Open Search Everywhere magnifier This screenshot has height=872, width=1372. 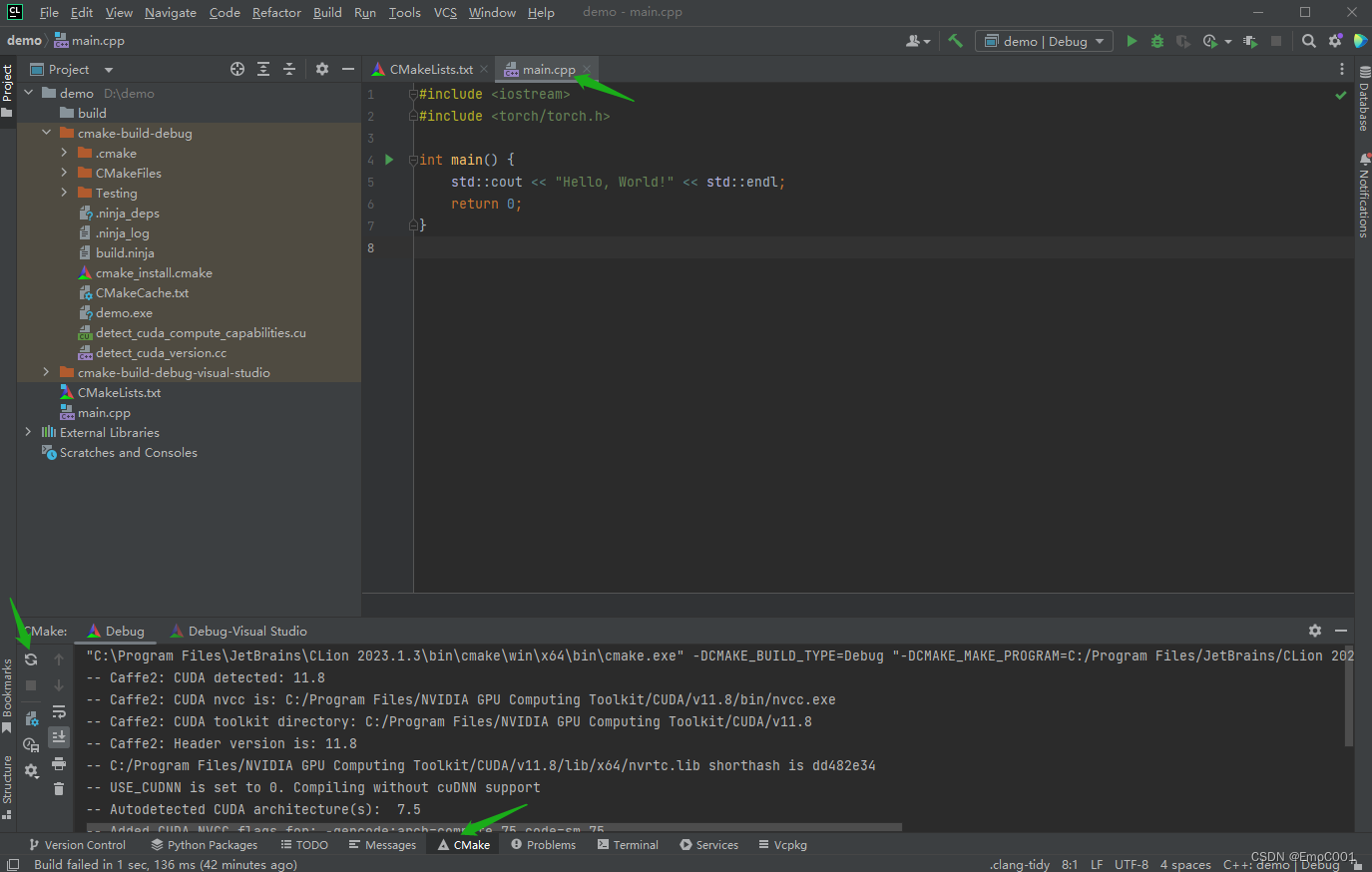click(x=1309, y=41)
